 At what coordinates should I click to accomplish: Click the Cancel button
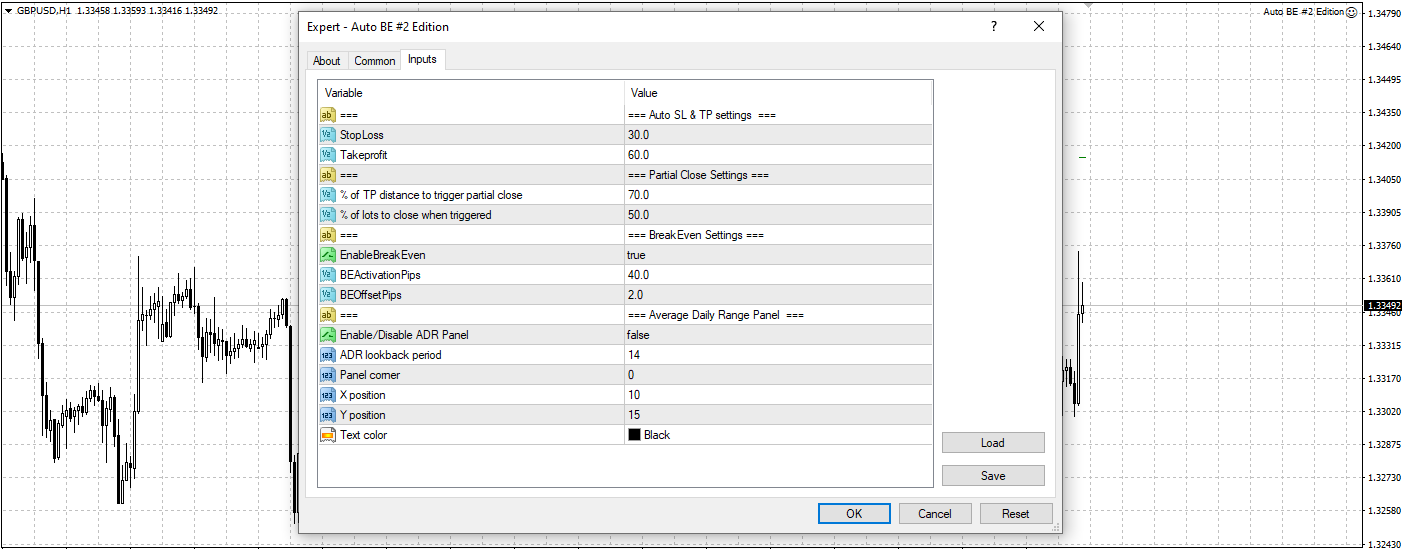[x=935, y=514]
